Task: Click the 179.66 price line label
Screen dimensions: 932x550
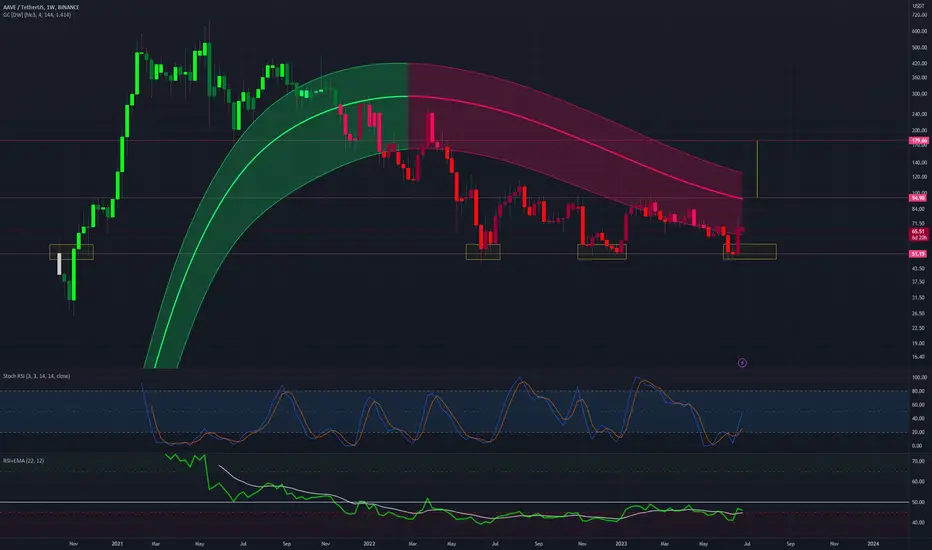Action: click(x=918, y=141)
